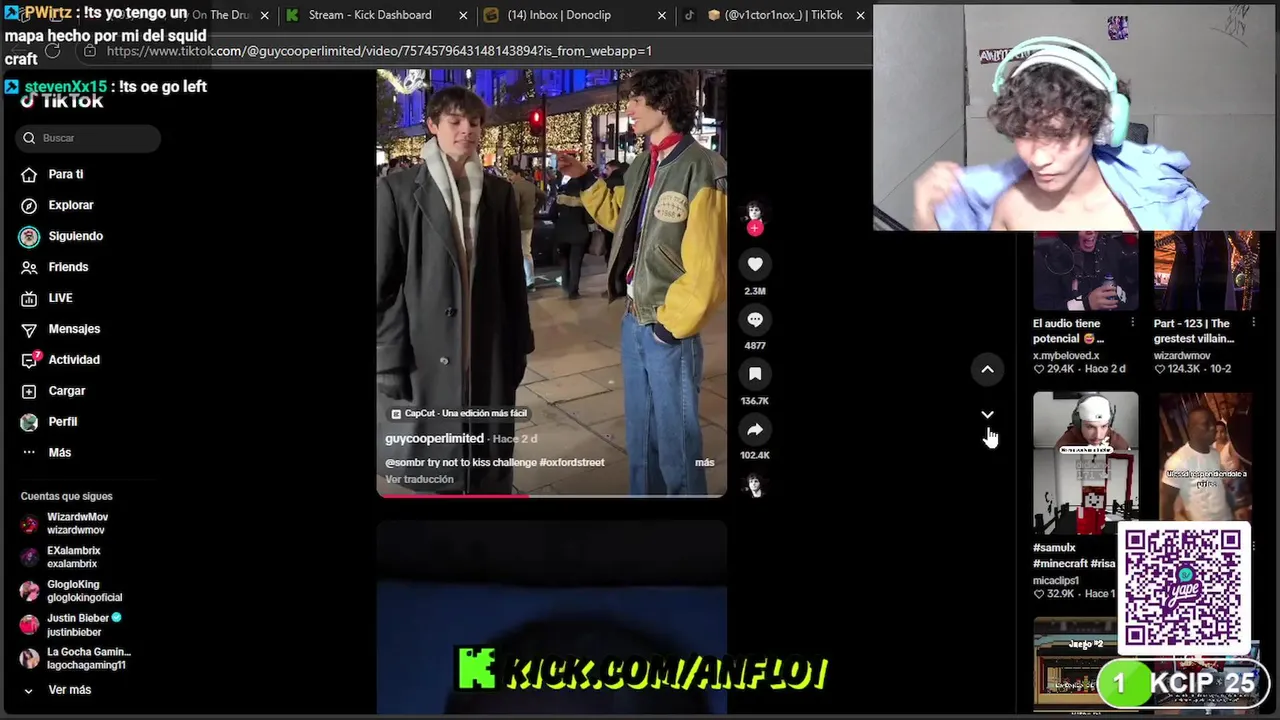Open 'El audio tiene potencial' video thumbnail
Image resolution: width=1280 pixels, height=720 pixels.
pyautogui.click(x=1085, y=270)
